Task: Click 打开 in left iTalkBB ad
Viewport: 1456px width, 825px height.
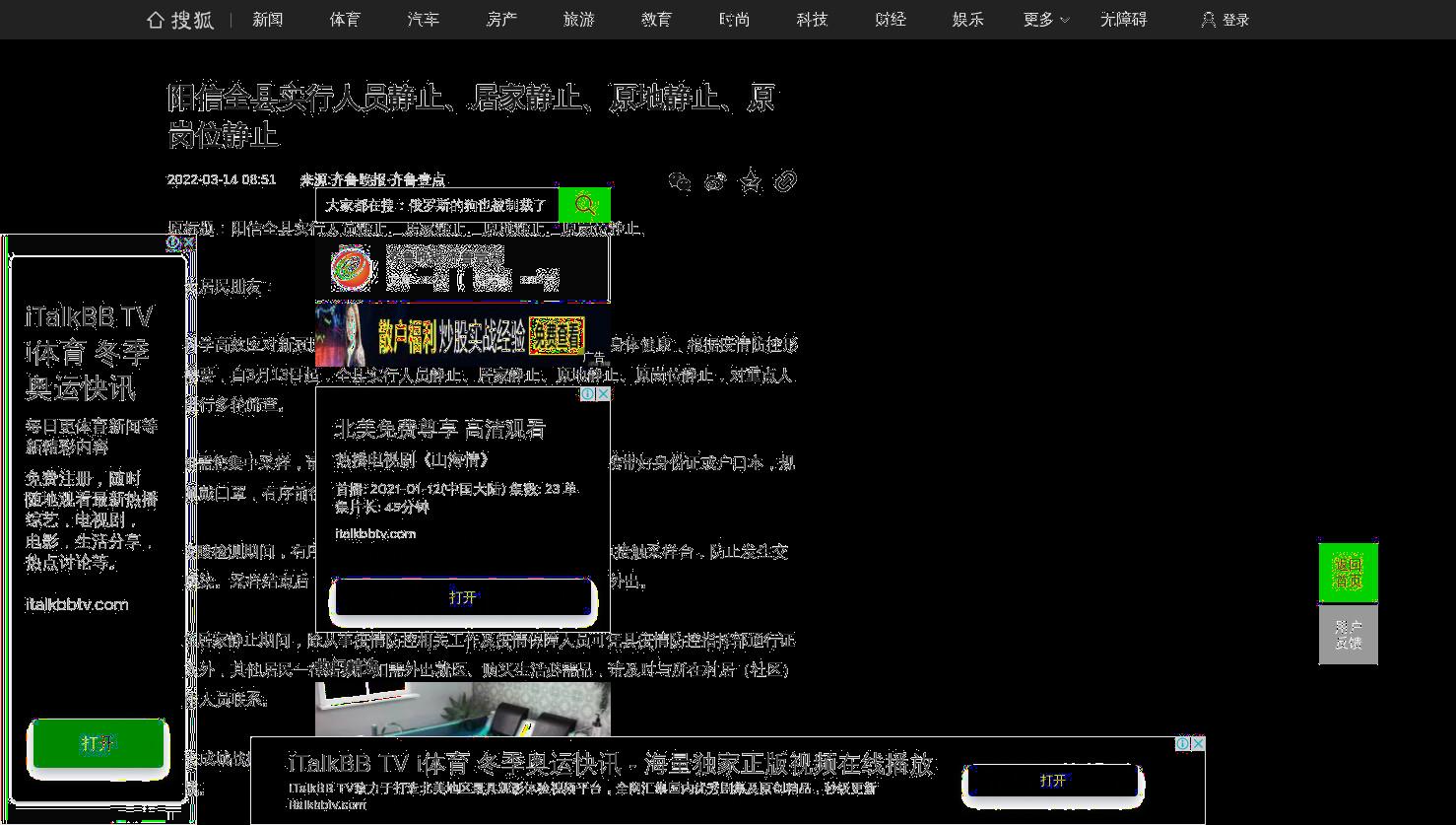Action: (x=99, y=743)
